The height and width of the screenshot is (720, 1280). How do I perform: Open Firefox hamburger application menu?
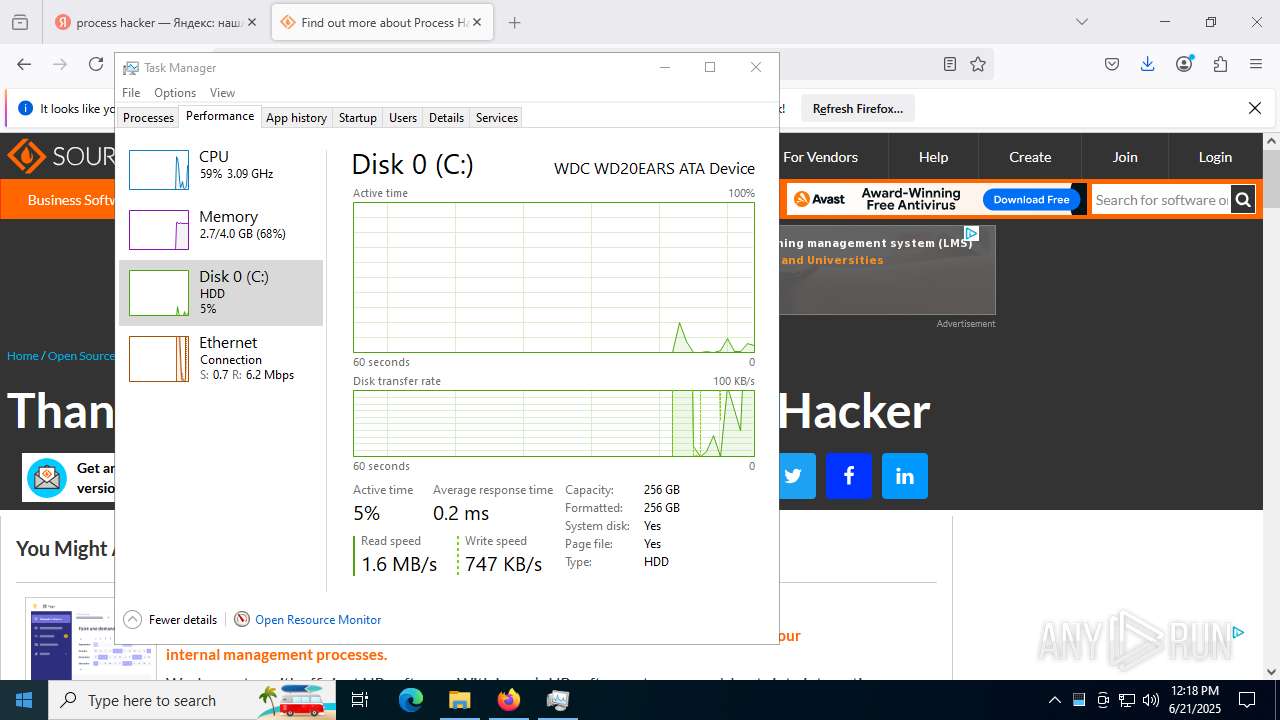click(x=1256, y=64)
